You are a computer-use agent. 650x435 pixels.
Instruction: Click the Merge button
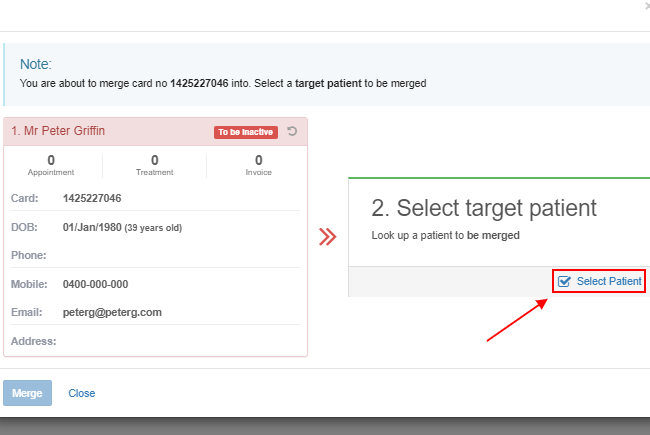[x=27, y=393]
